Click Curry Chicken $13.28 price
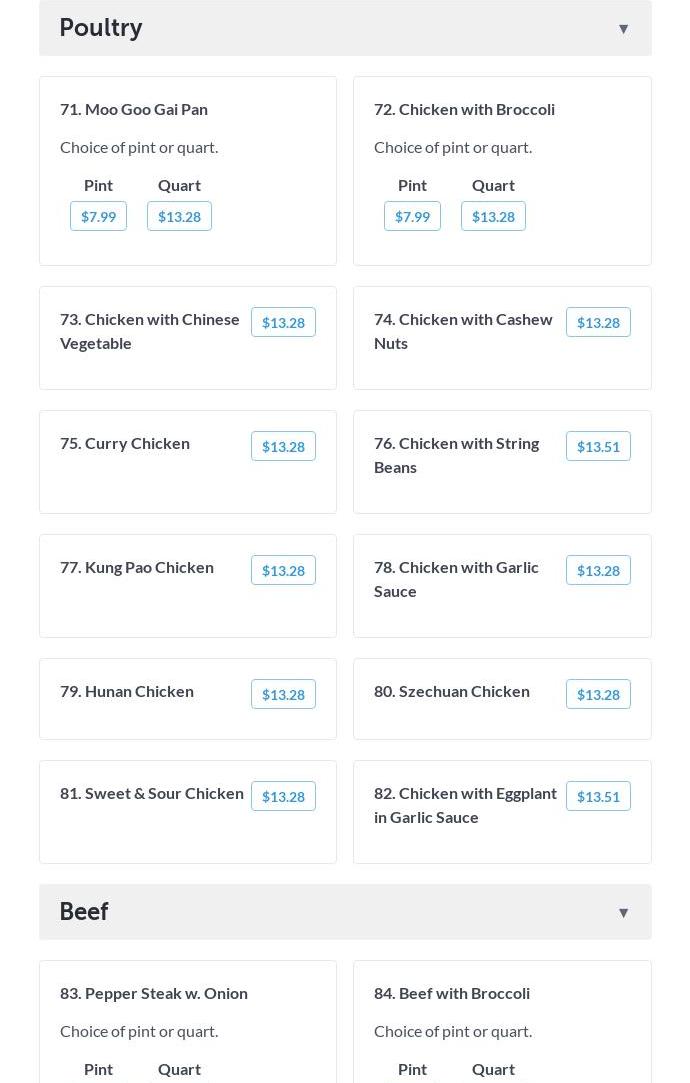The height and width of the screenshot is (1083, 690). pos(283,446)
